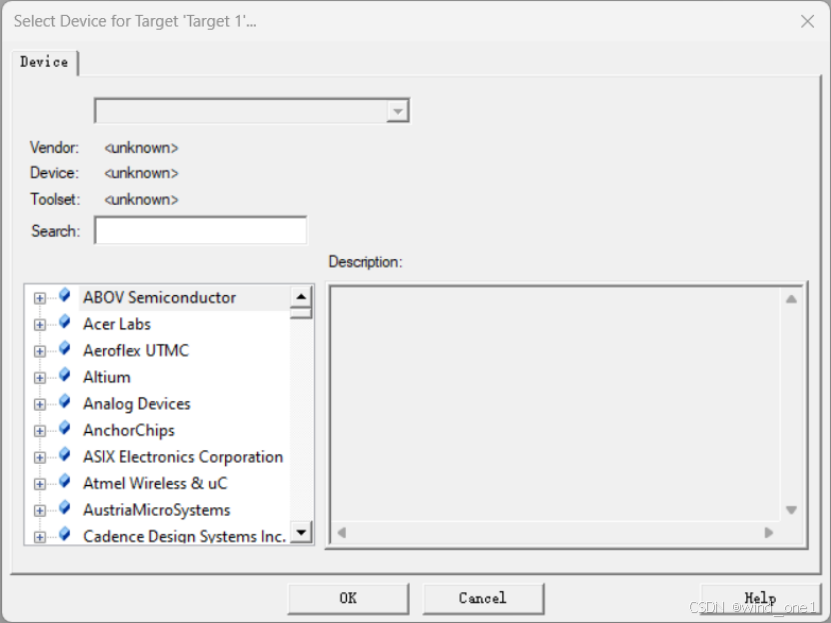This screenshot has width=831, height=623.
Task: Click the Analog Devices vendor icon
Action: point(65,402)
